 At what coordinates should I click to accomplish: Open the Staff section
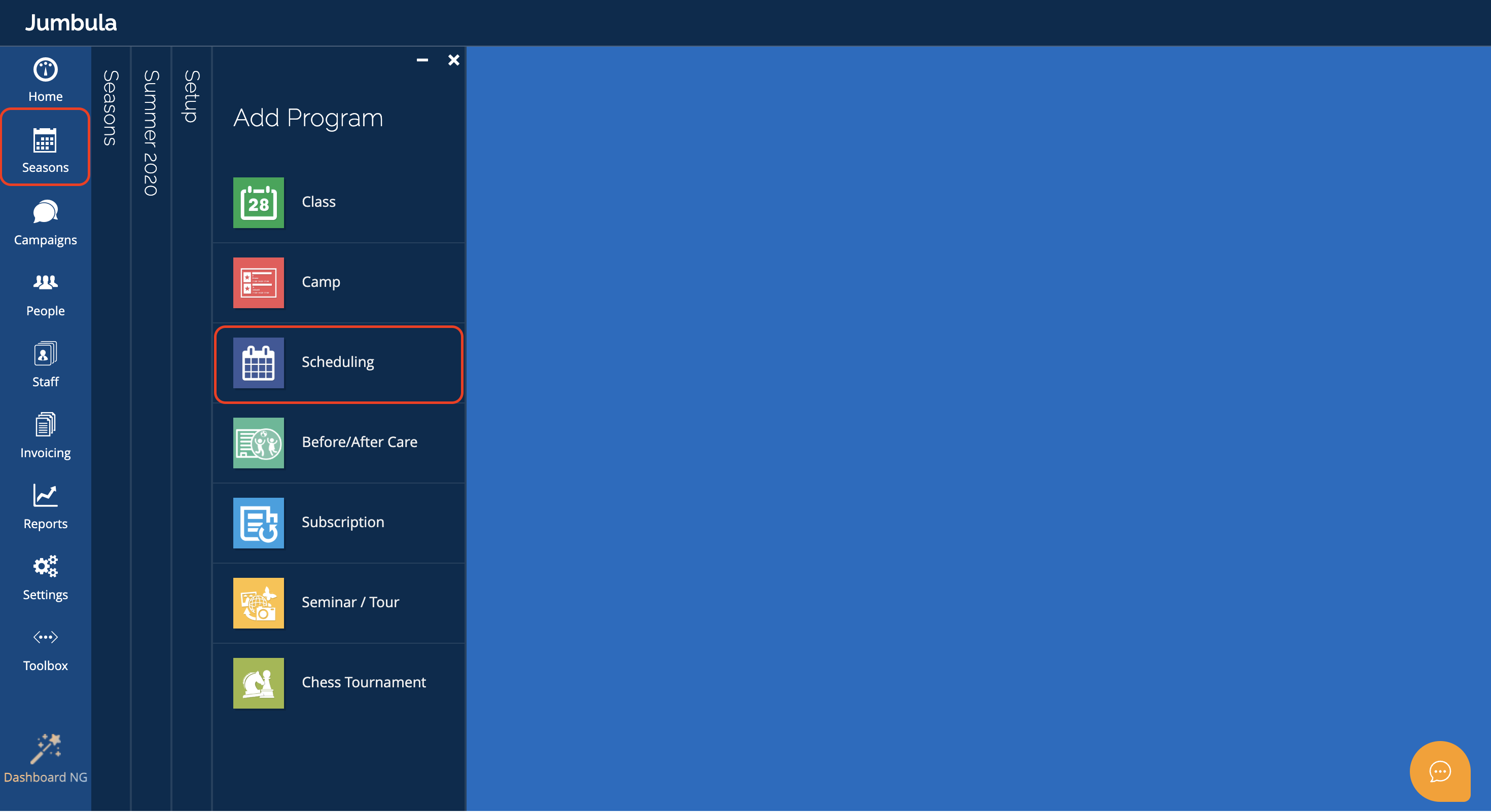[45, 365]
